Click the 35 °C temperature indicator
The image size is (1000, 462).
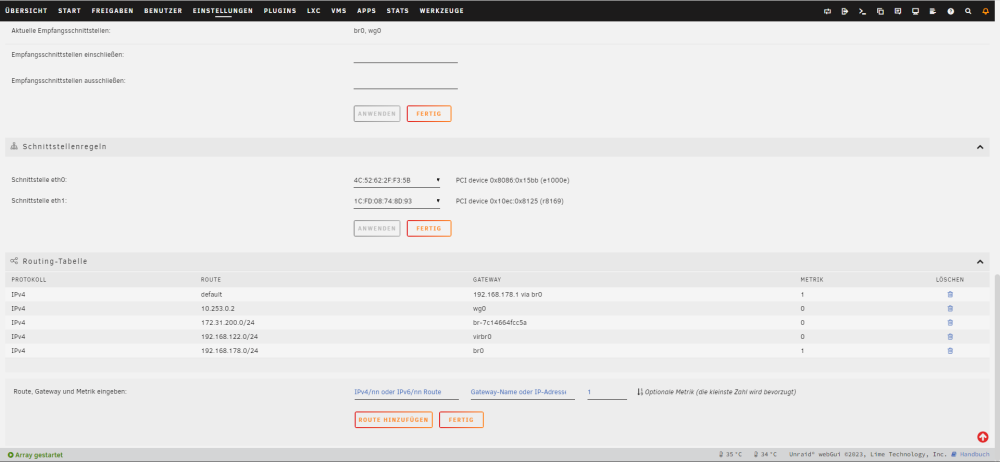click(x=731, y=454)
